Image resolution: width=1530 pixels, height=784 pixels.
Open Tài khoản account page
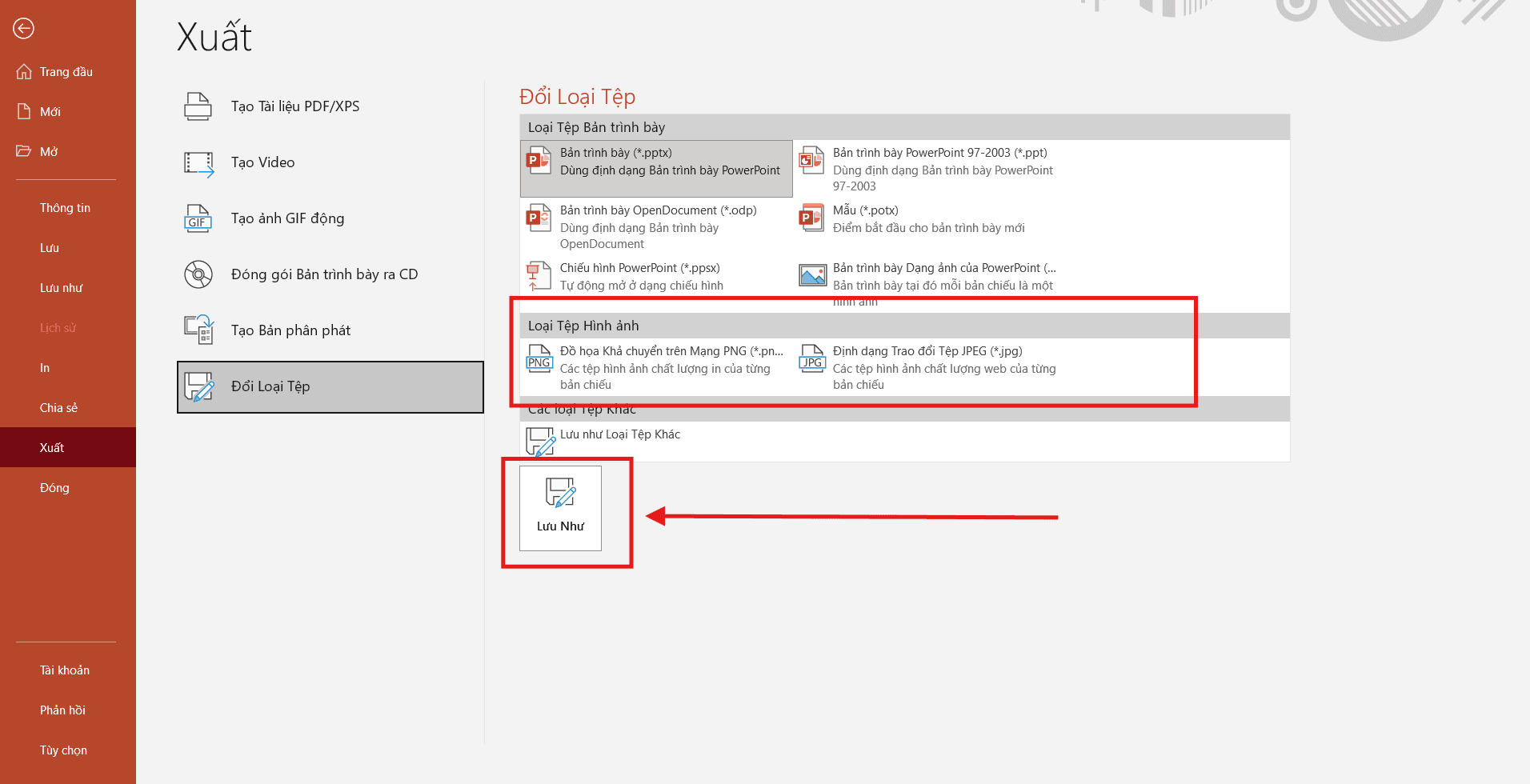pyautogui.click(x=68, y=670)
